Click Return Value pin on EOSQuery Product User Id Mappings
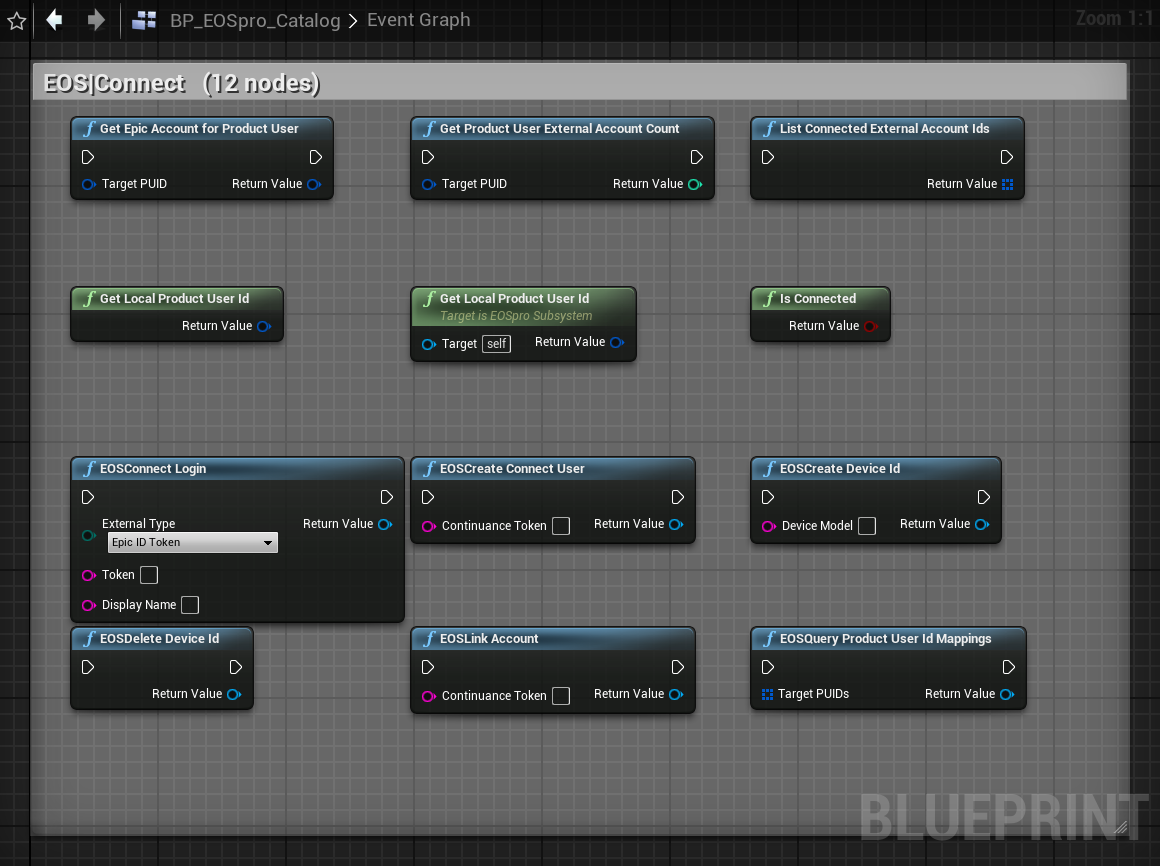Image resolution: width=1160 pixels, height=866 pixels. pos(1008,694)
